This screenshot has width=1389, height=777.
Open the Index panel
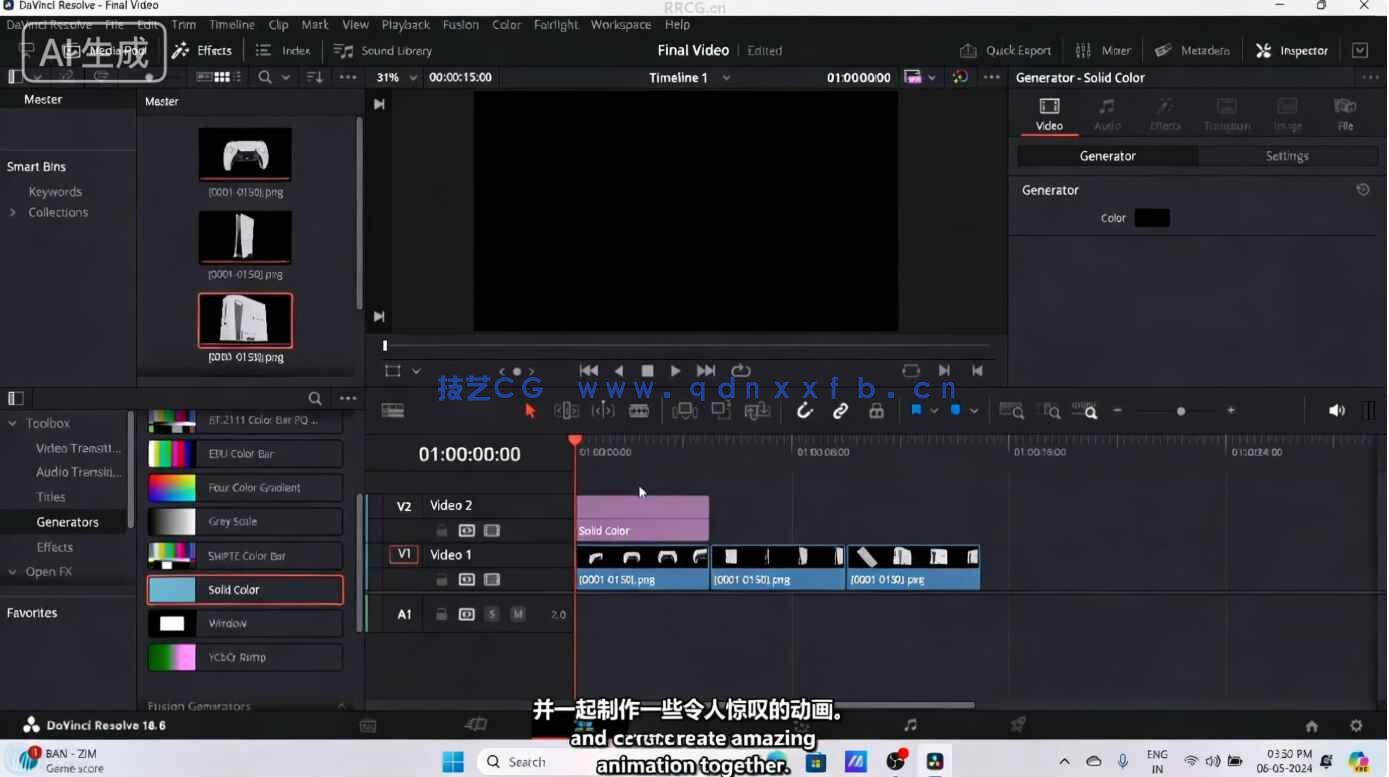tap(283, 50)
